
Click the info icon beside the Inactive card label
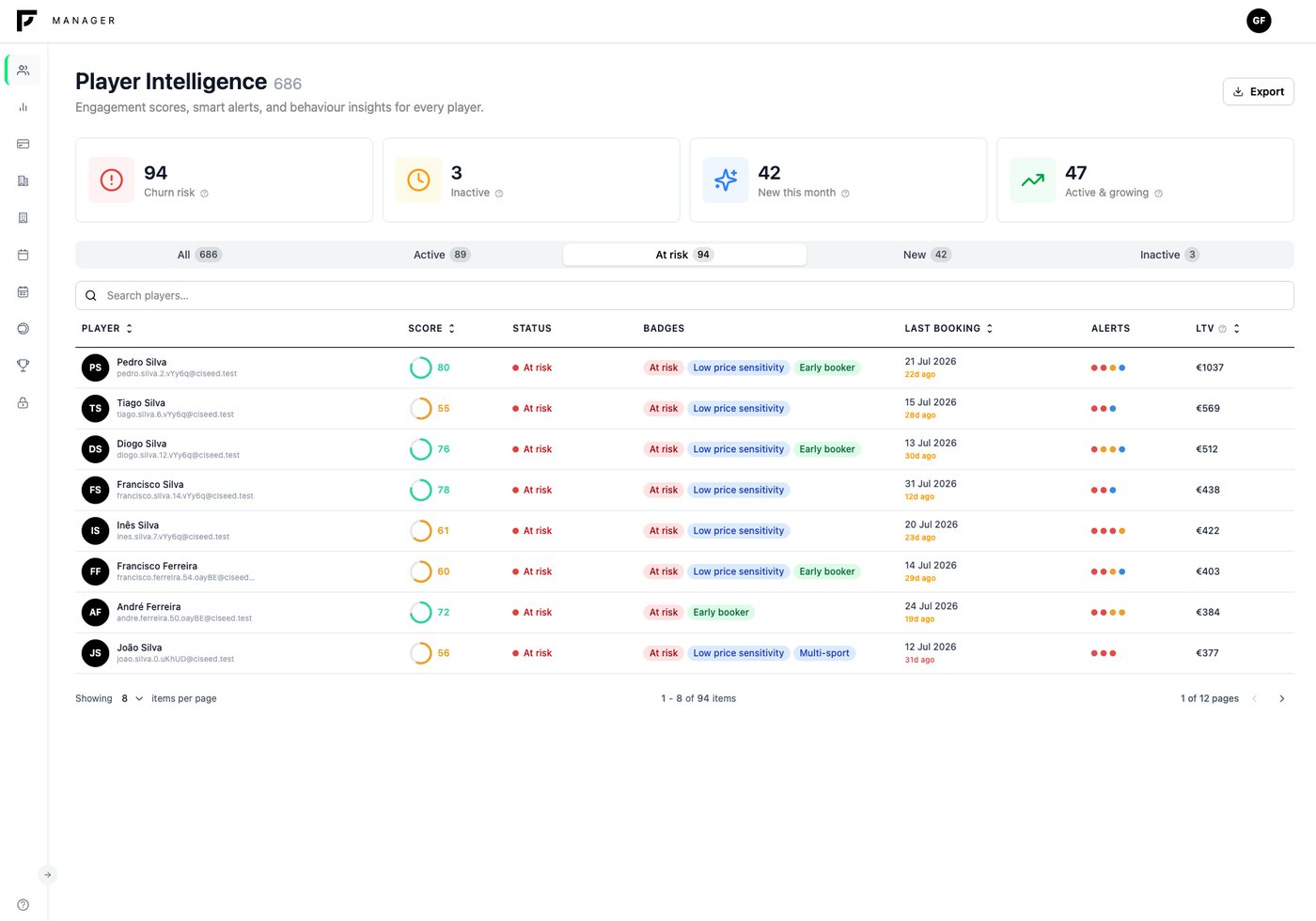[499, 194]
